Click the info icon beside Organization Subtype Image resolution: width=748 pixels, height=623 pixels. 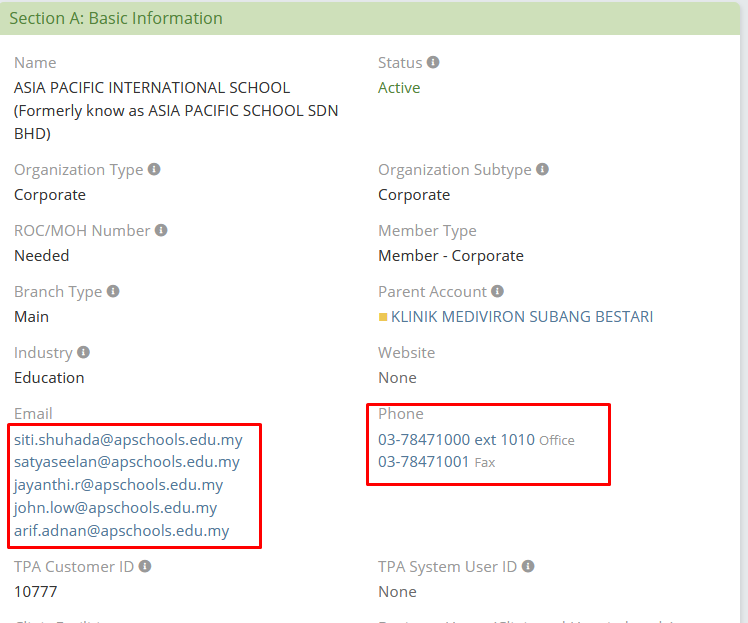(x=542, y=169)
